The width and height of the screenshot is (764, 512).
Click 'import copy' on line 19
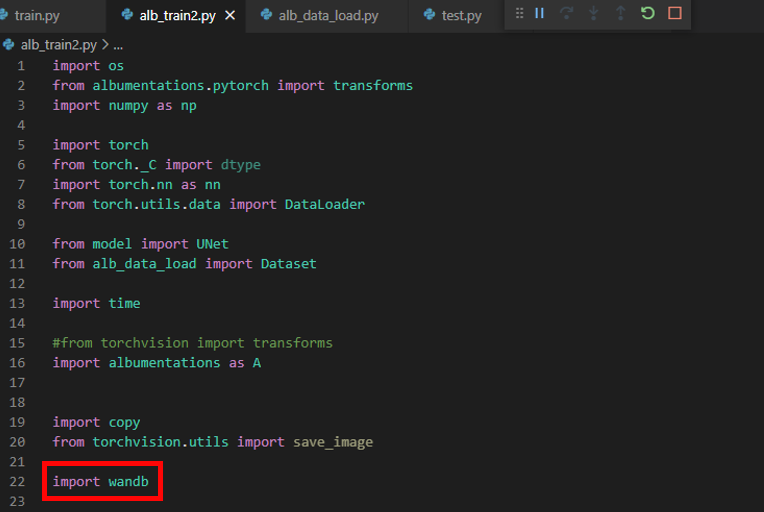pyautogui.click(x=96, y=422)
